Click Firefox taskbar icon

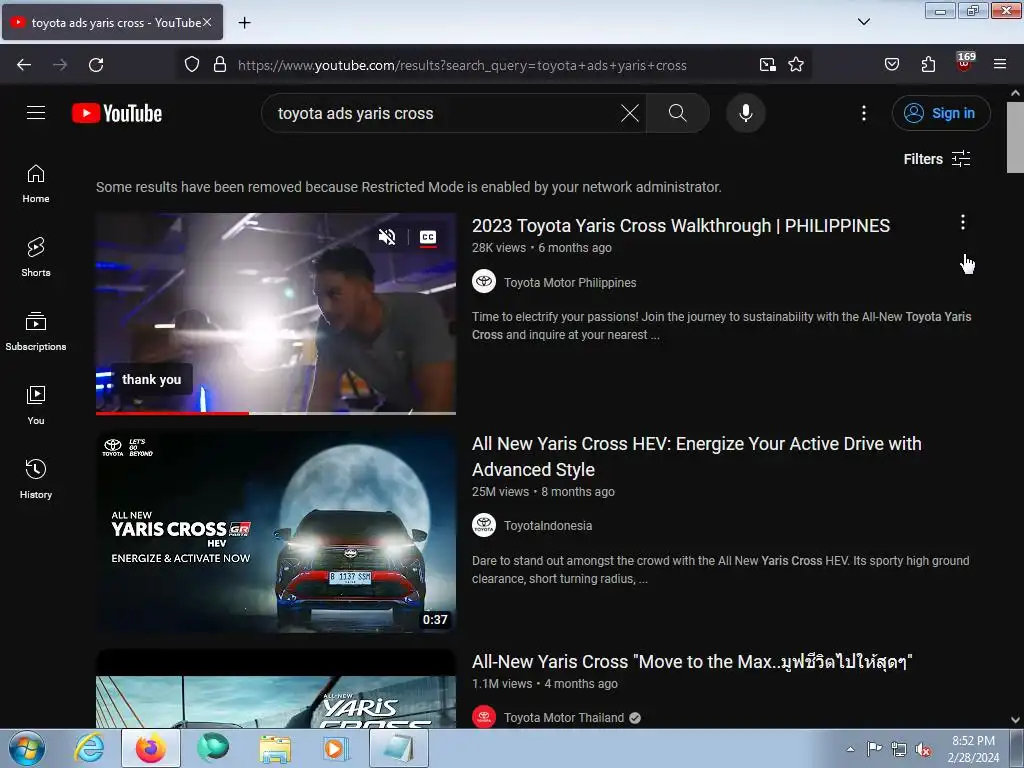150,748
